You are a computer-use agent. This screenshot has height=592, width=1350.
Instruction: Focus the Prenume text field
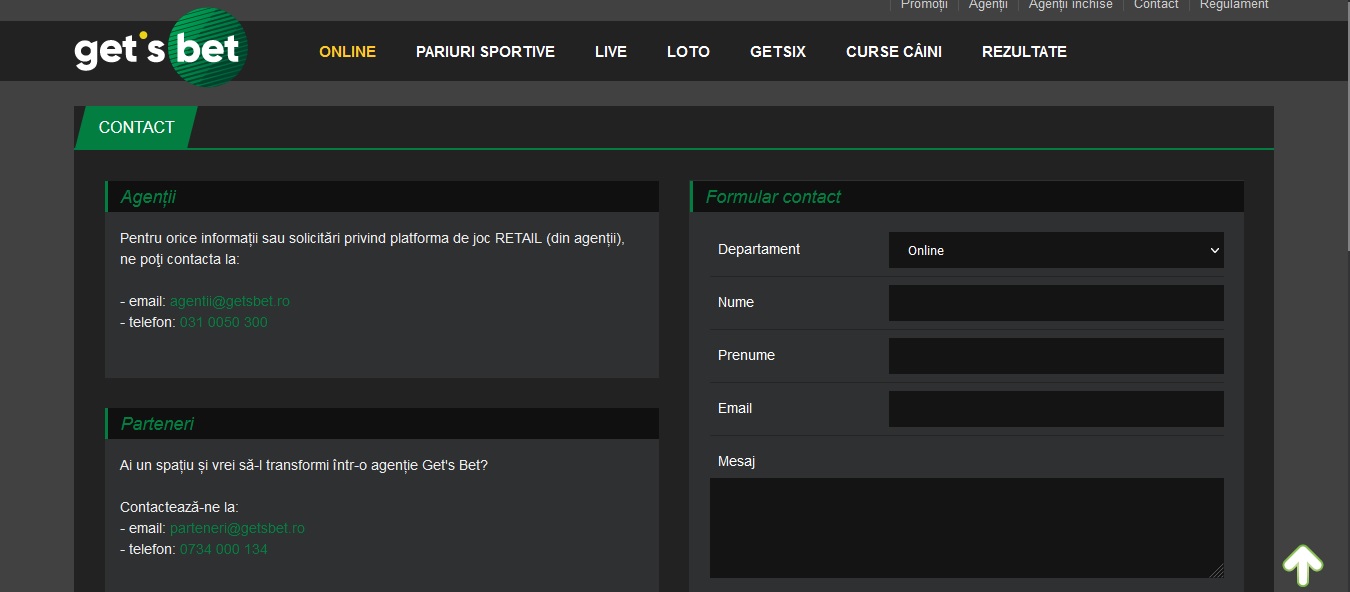point(1056,356)
